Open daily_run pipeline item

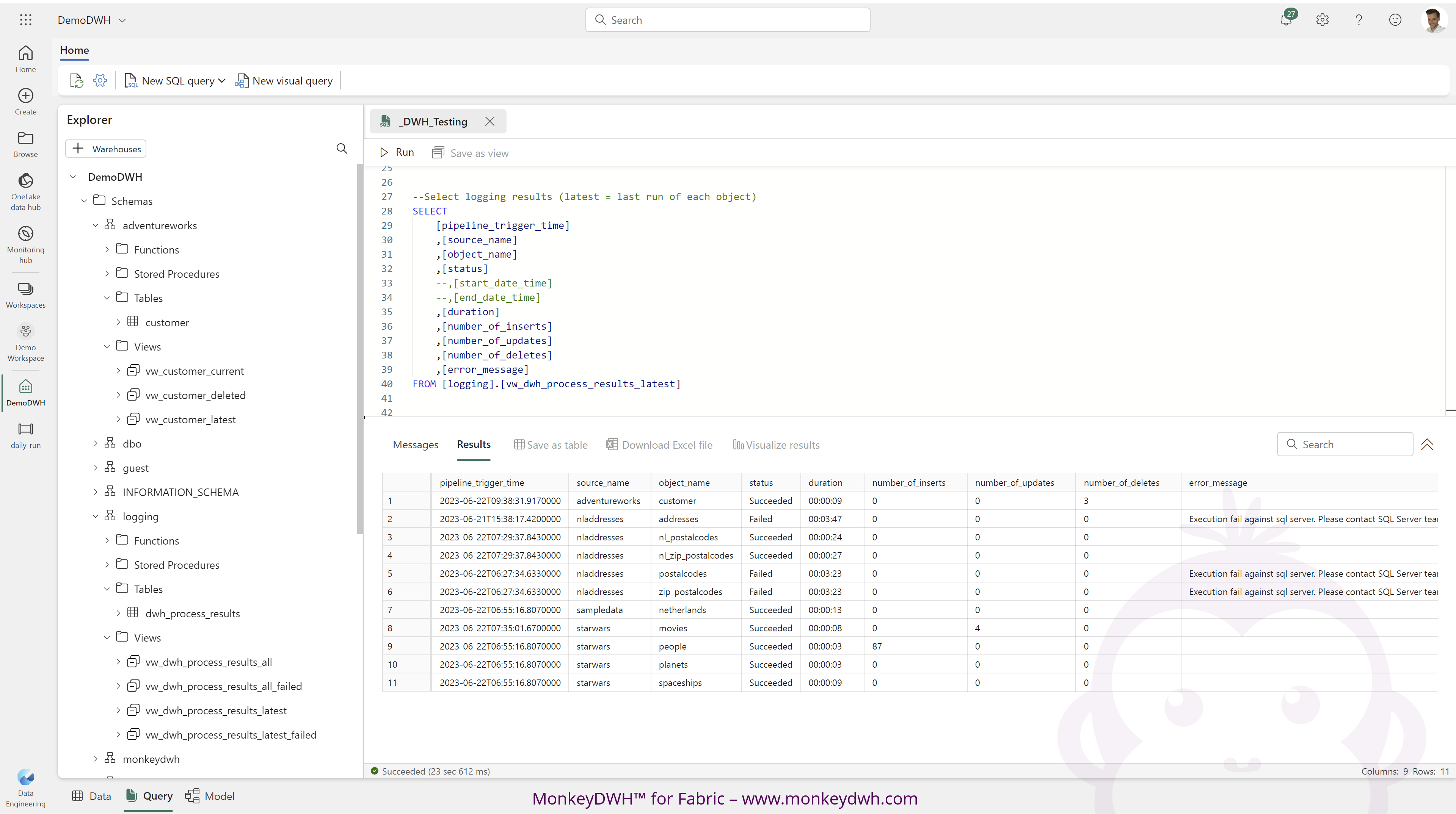(x=25, y=435)
